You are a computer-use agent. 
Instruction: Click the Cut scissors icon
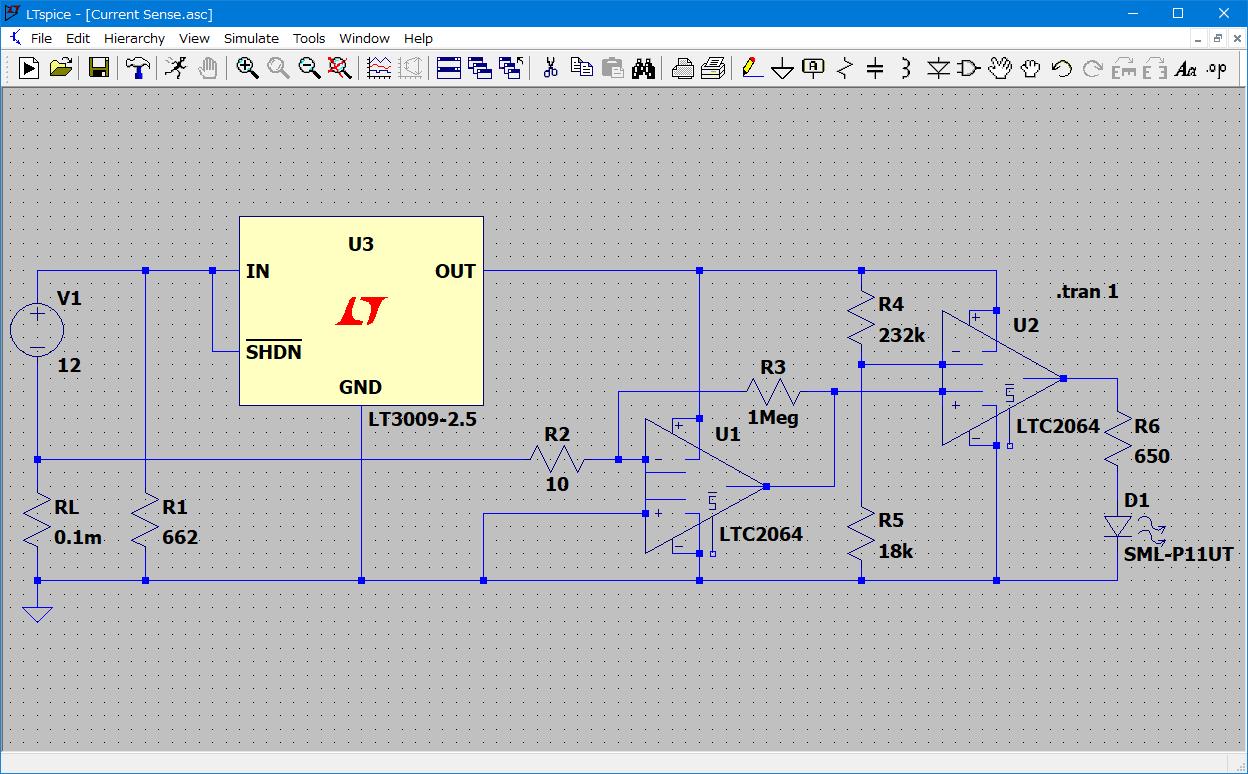pos(550,68)
